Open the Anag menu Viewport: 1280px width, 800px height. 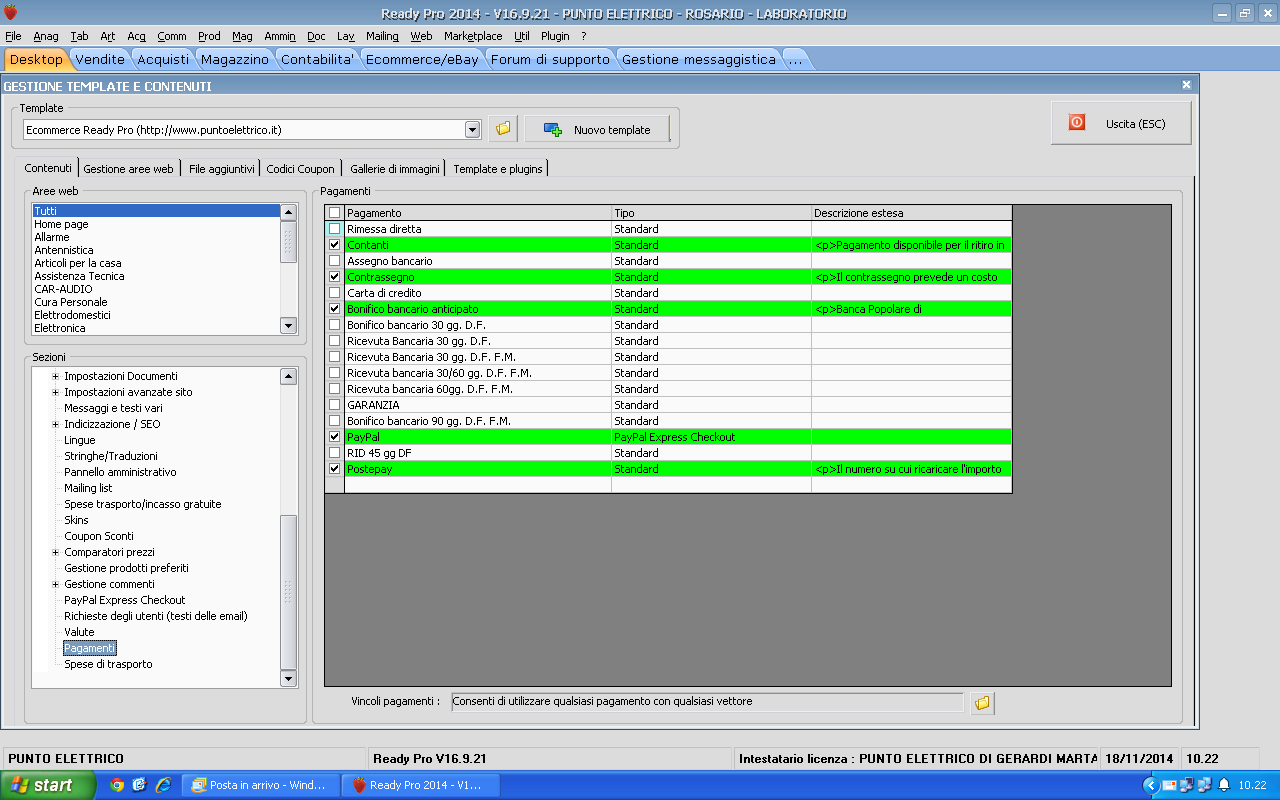(x=46, y=36)
